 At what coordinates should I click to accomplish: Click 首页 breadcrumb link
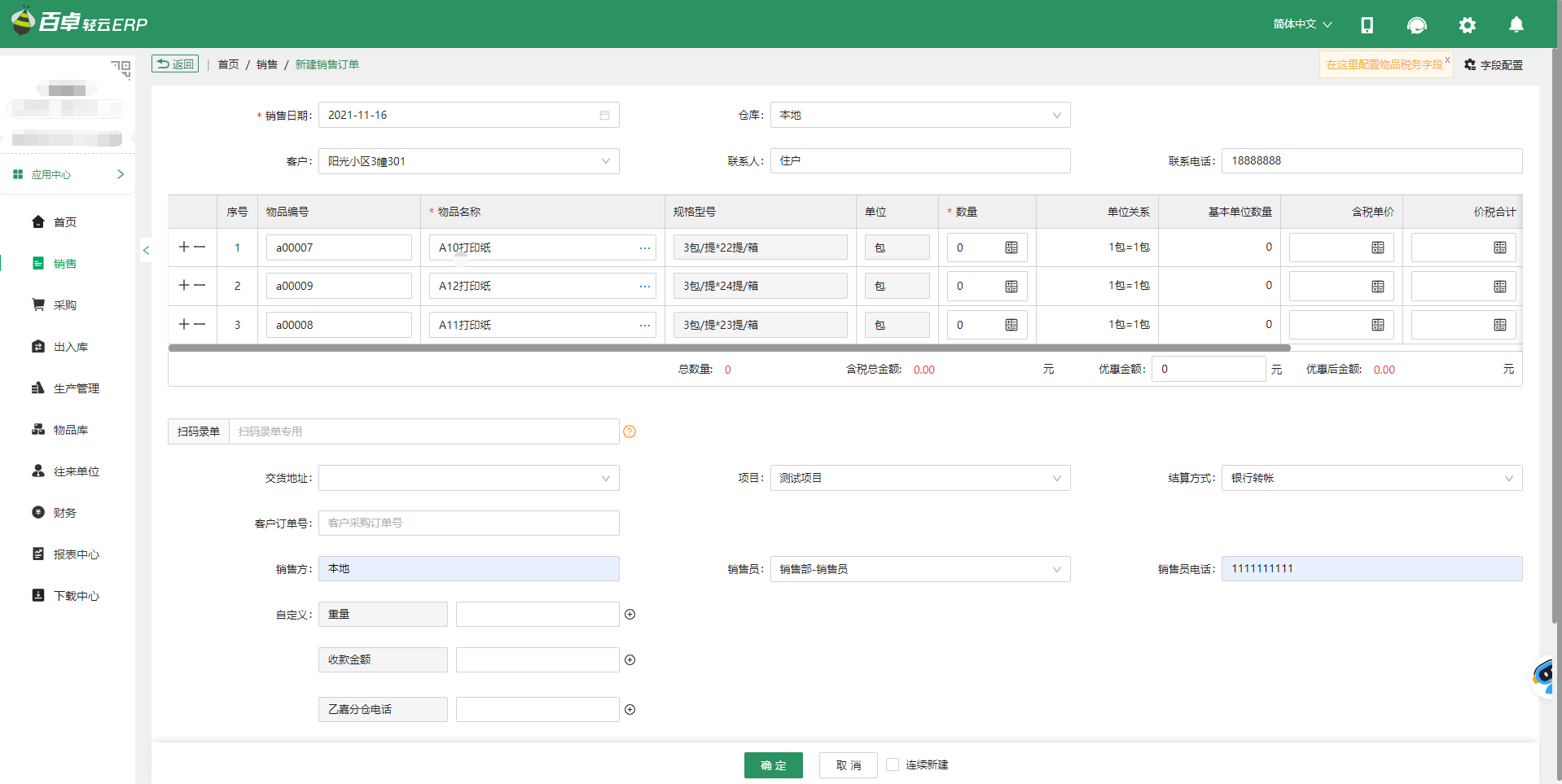[229, 64]
